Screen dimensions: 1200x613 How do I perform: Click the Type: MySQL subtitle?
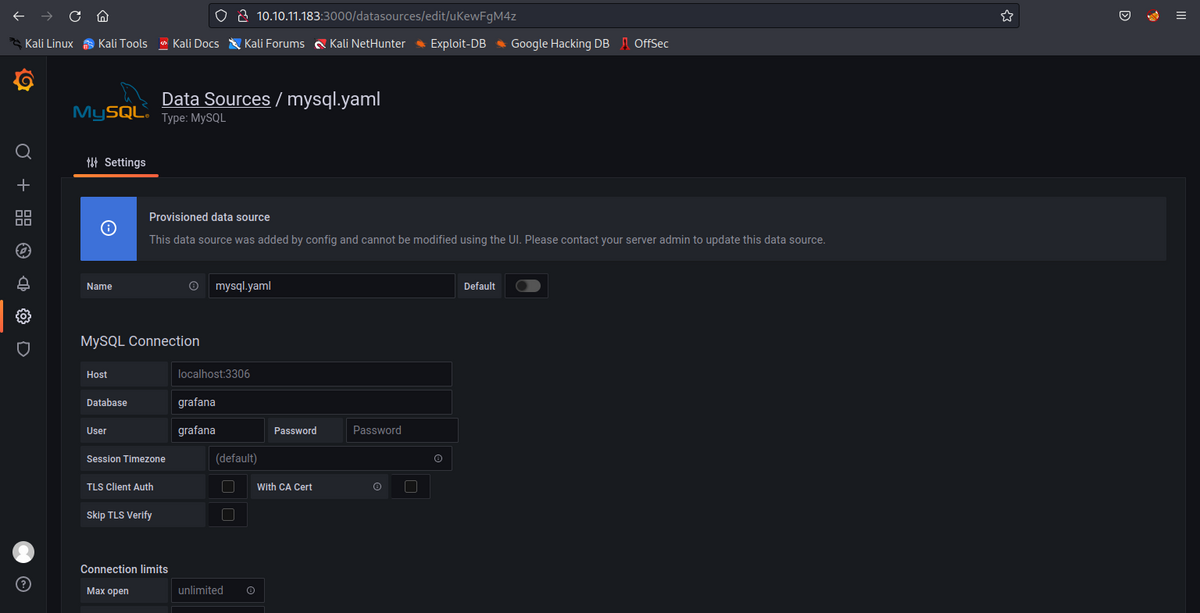point(194,118)
